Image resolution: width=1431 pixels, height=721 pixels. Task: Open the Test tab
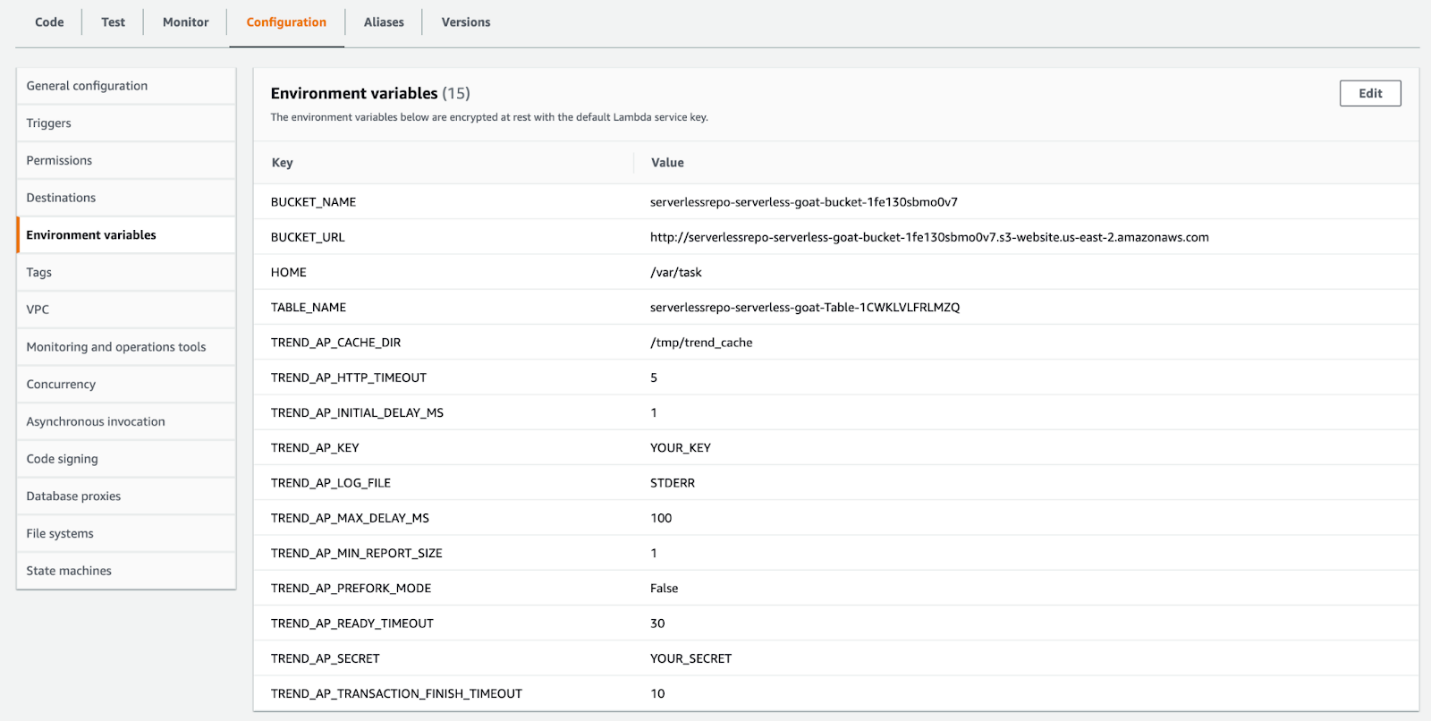pyautogui.click(x=113, y=22)
